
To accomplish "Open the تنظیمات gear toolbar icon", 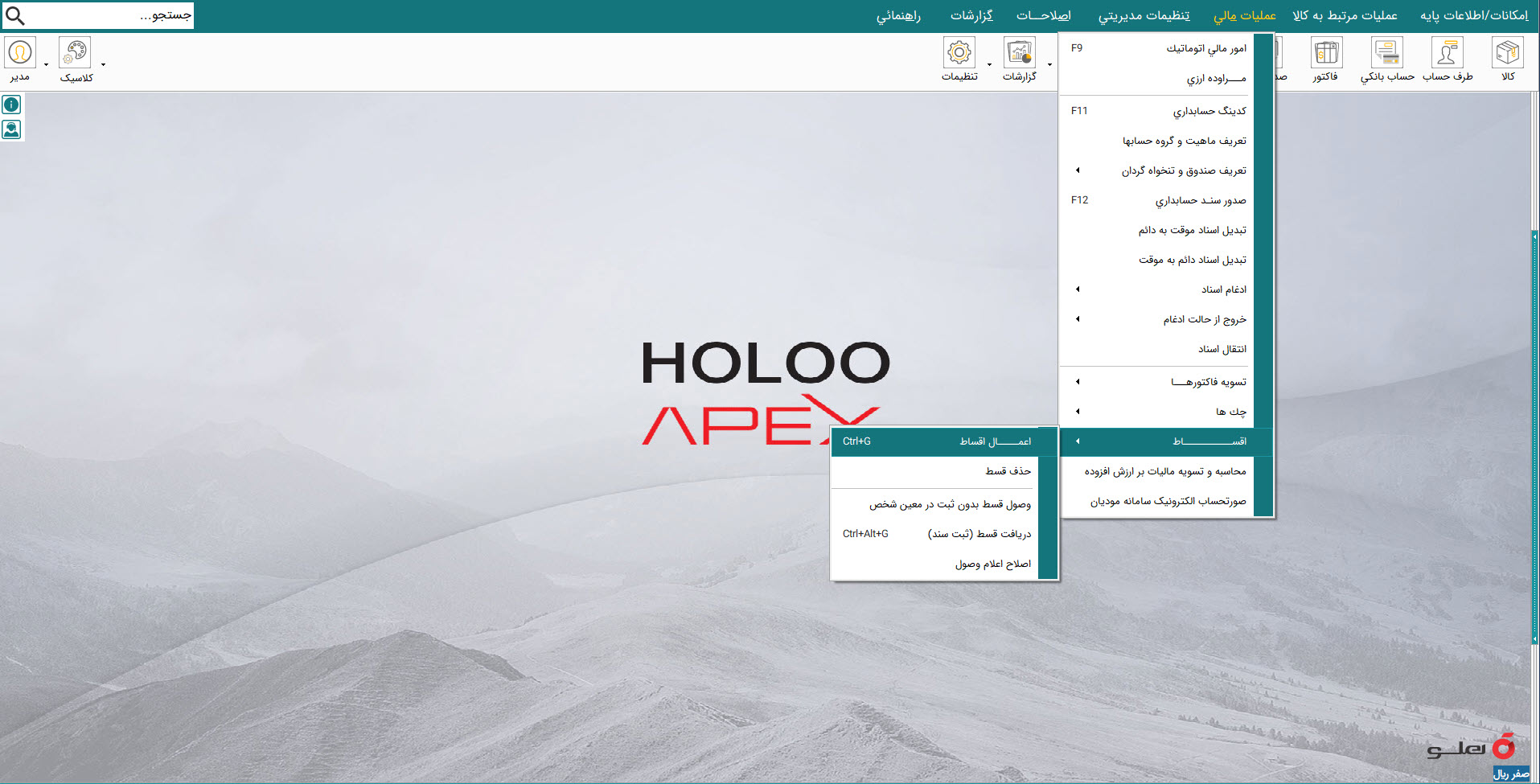I will click(959, 53).
